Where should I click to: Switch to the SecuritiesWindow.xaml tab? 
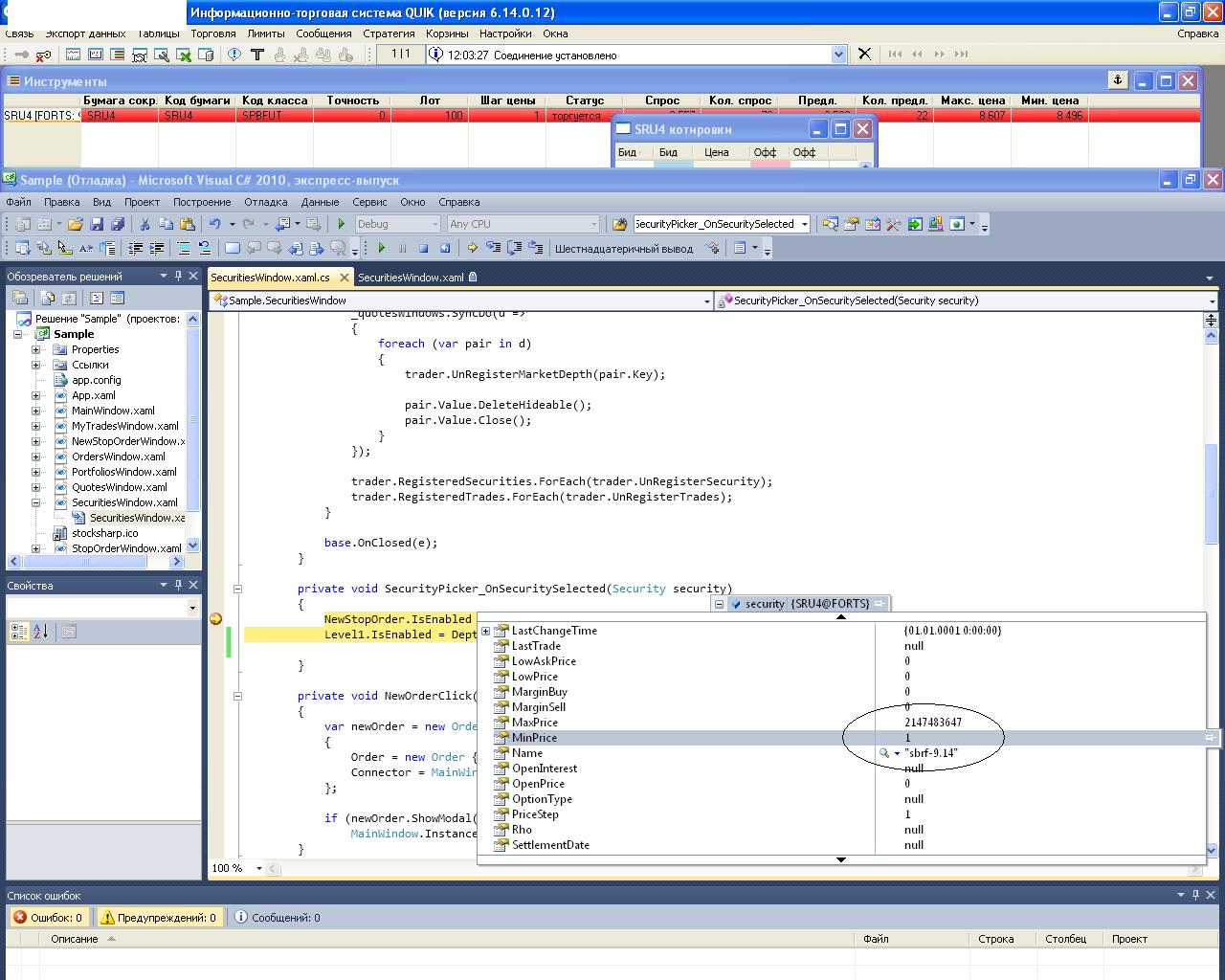pyautogui.click(x=416, y=278)
